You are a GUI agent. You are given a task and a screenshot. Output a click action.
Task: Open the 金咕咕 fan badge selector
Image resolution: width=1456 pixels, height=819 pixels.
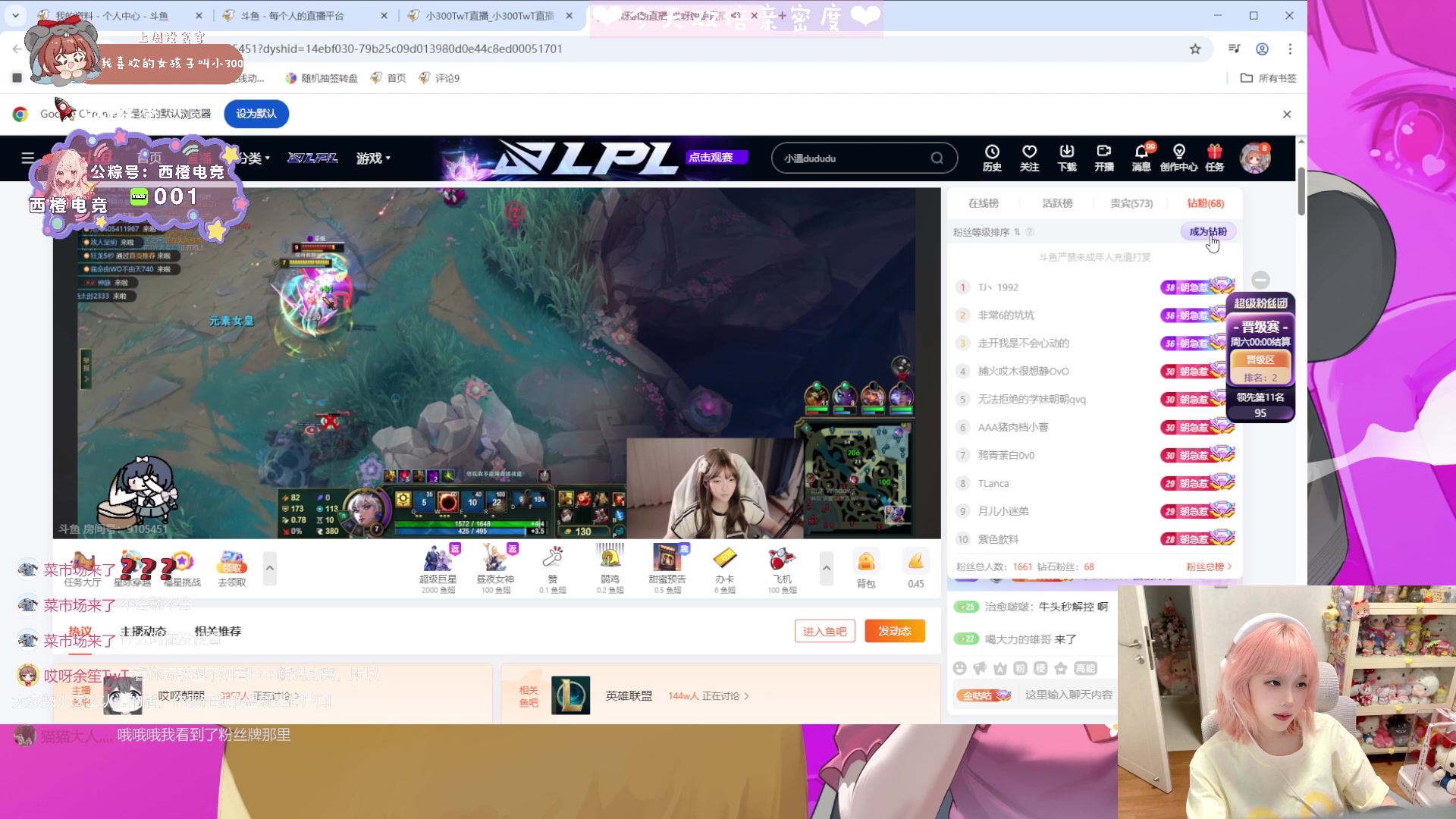984,695
